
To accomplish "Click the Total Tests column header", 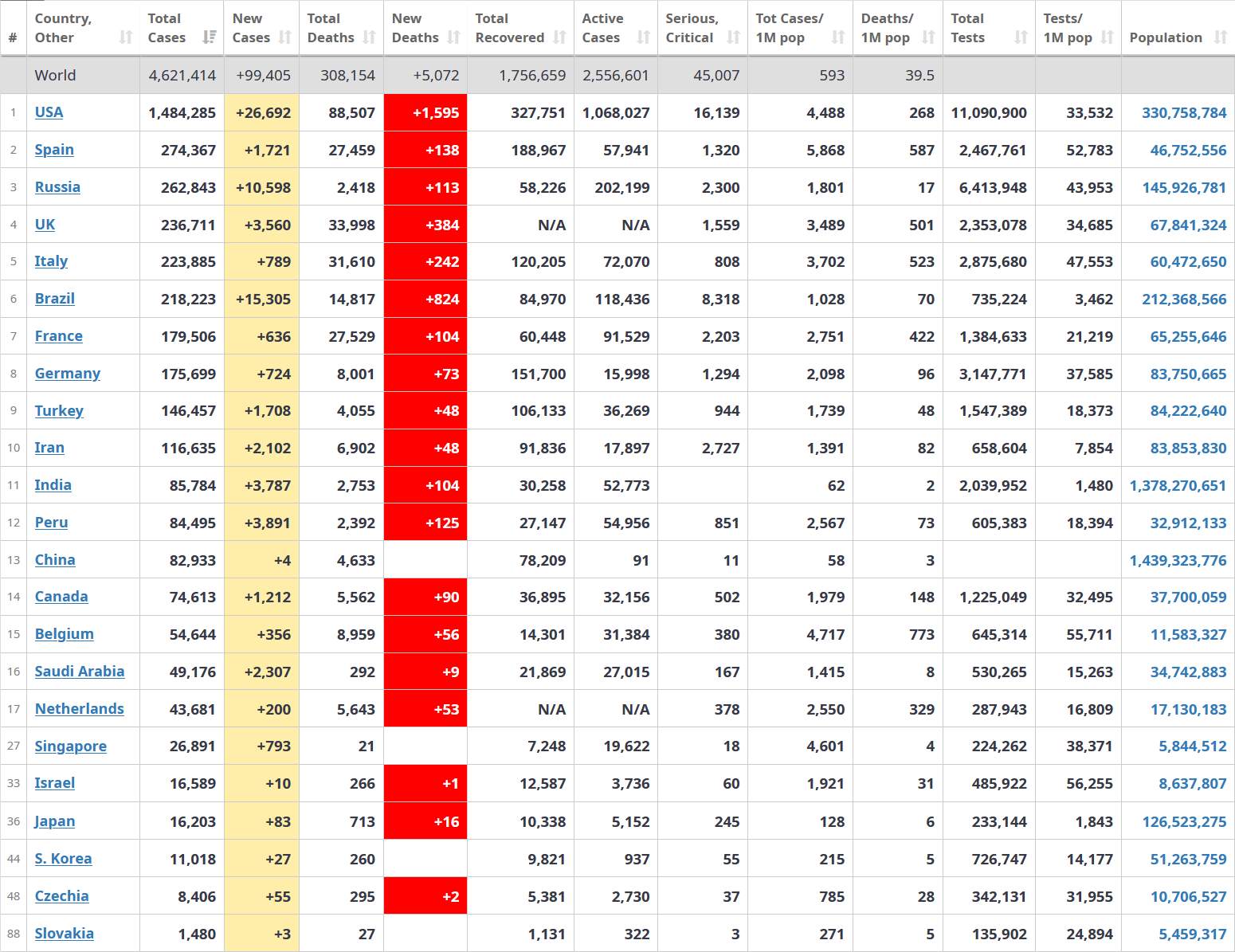I will pos(967,28).
